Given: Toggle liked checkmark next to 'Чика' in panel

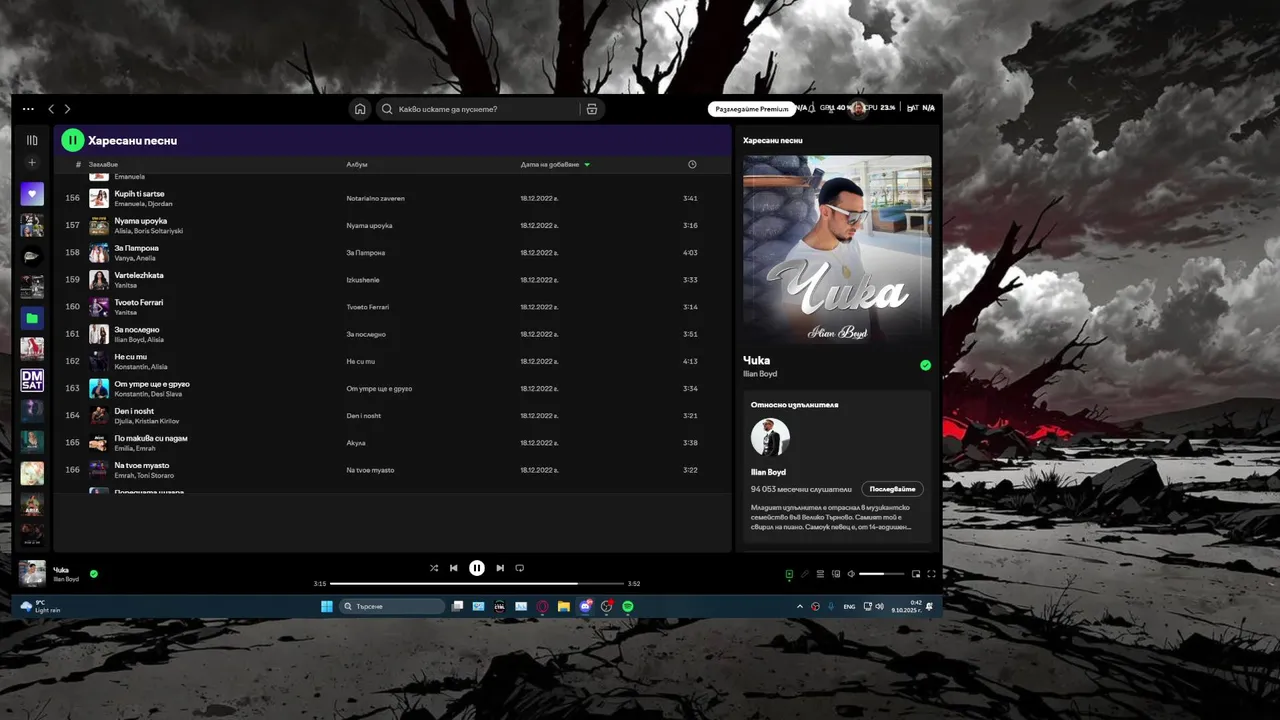Looking at the screenshot, I should [x=925, y=365].
